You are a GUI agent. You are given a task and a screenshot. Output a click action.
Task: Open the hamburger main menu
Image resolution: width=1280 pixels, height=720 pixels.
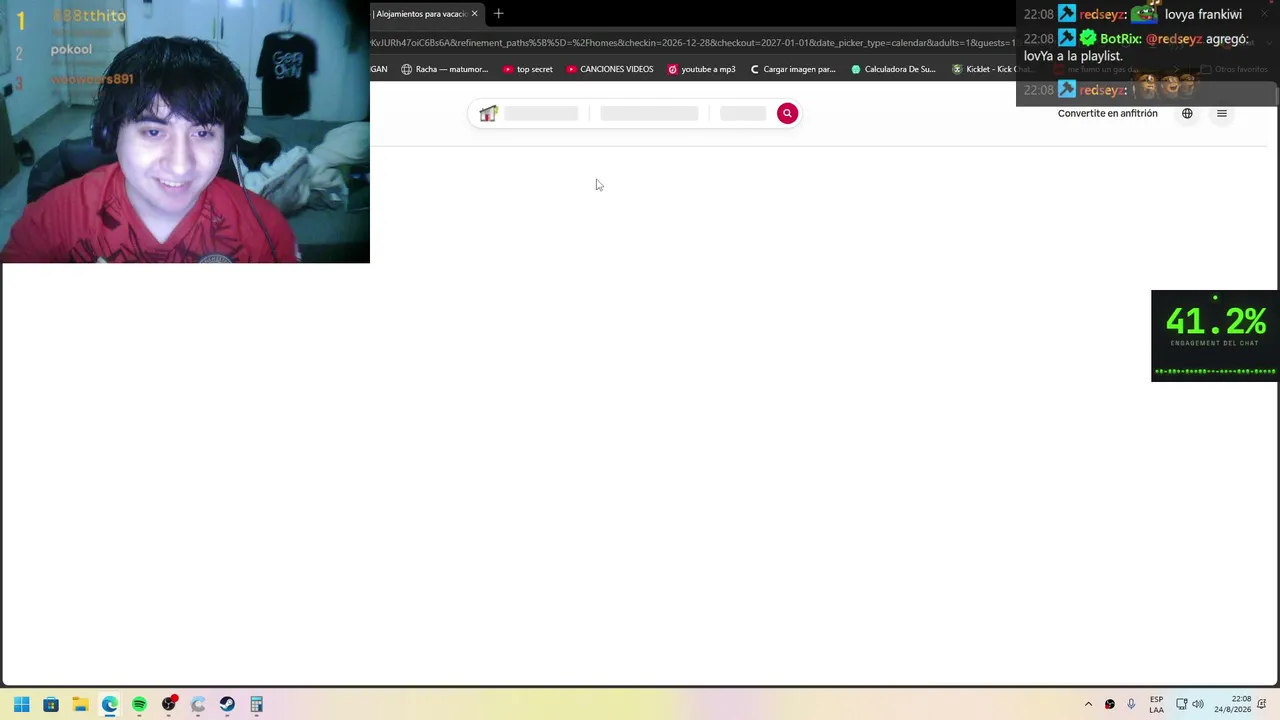point(1221,114)
